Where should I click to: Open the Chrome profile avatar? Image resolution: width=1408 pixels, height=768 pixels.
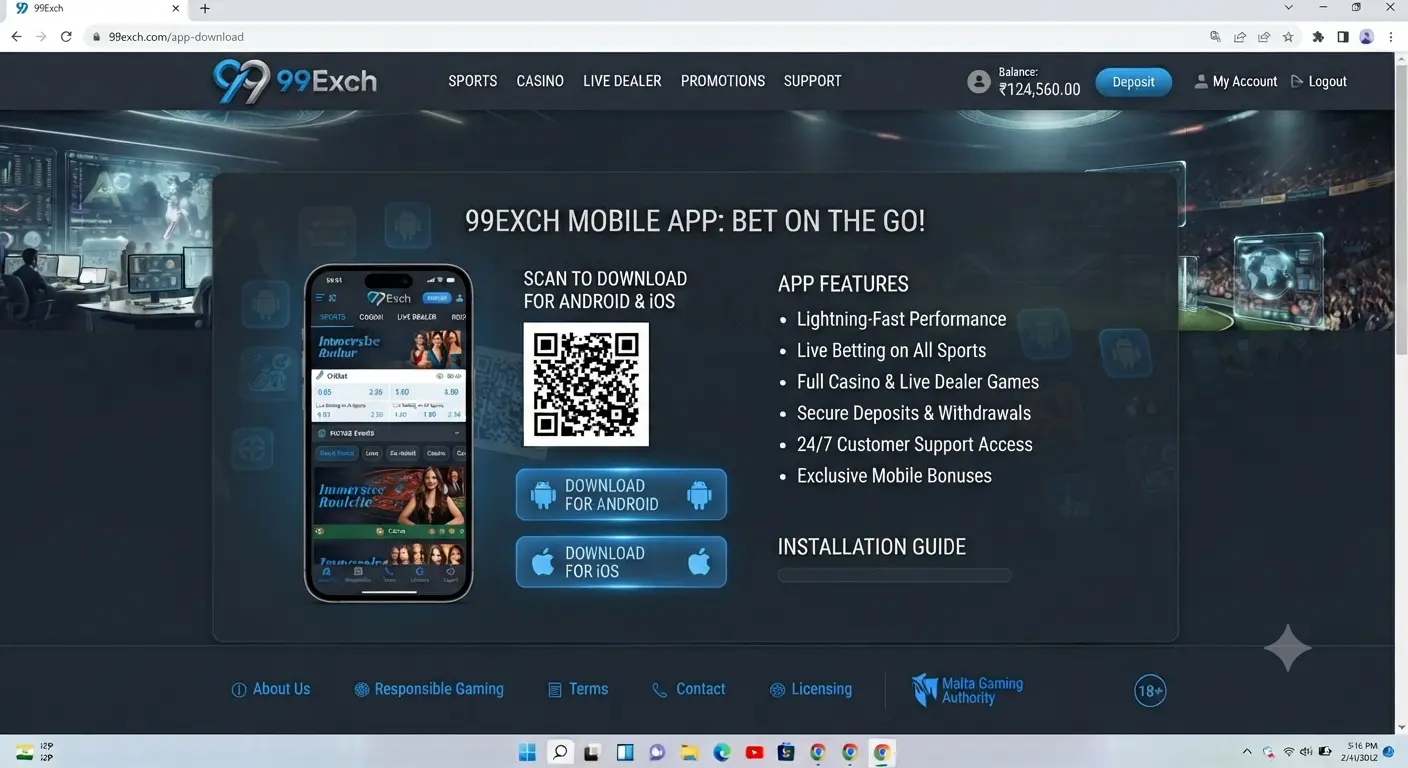(1366, 37)
